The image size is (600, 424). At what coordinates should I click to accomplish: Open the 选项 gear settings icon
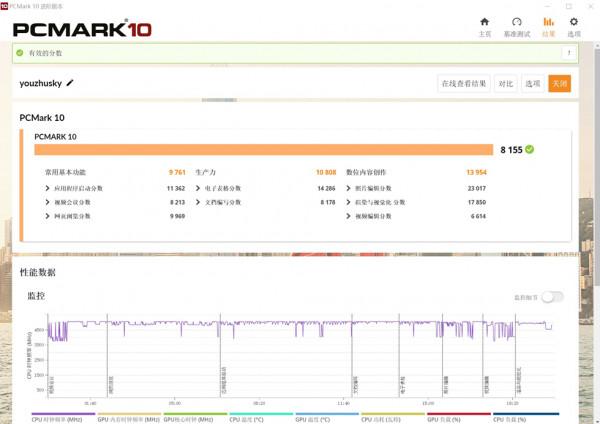tap(574, 22)
